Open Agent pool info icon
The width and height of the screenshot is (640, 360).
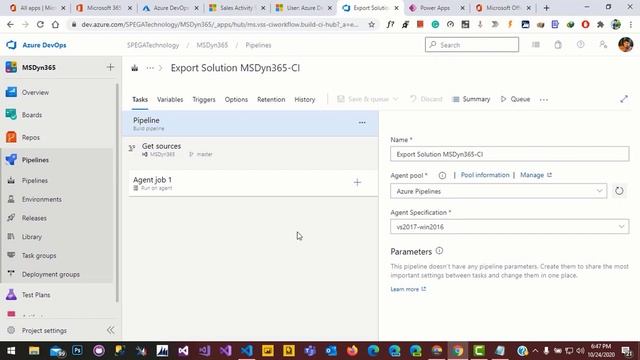pos(442,176)
